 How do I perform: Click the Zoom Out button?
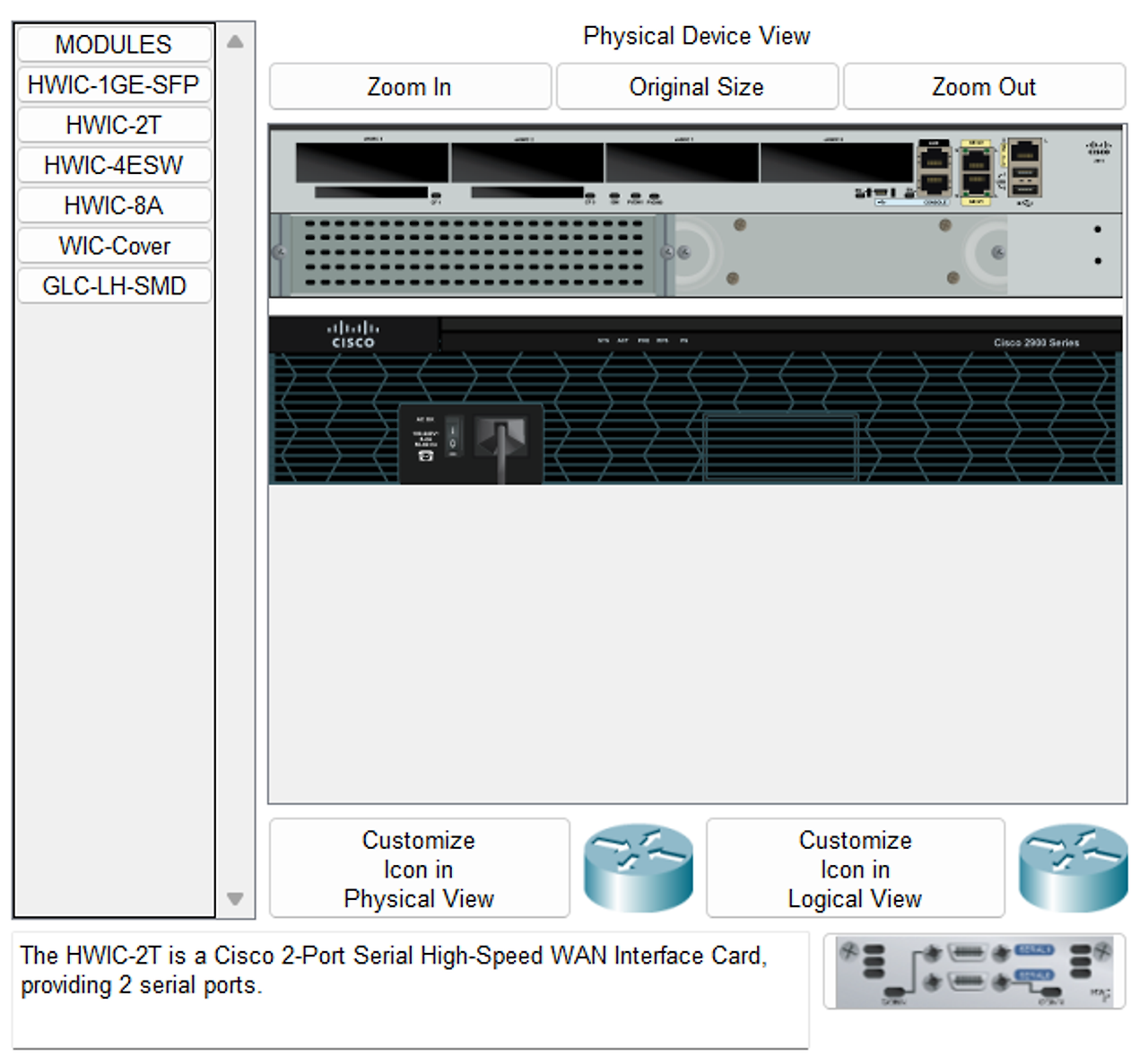pos(984,87)
